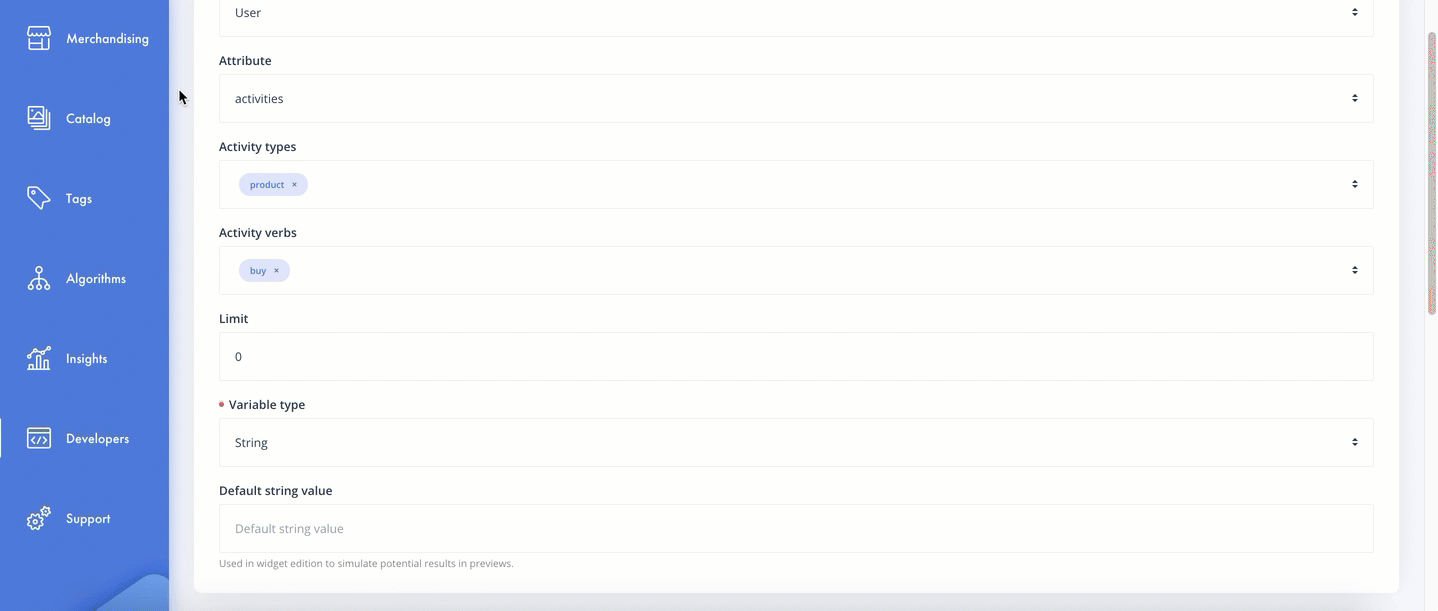Click the Merchandising store icon
The image size is (1438, 611).
[x=39, y=39]
